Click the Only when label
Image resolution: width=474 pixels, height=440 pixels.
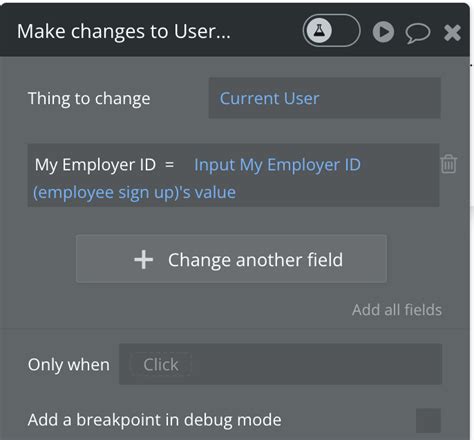click(69, 365)
